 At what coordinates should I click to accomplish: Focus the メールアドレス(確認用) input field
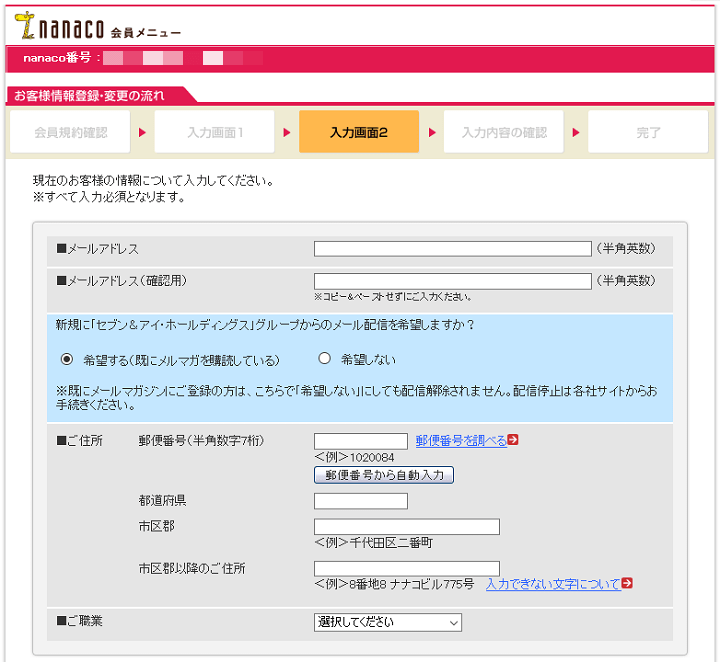tap(453, 281)
